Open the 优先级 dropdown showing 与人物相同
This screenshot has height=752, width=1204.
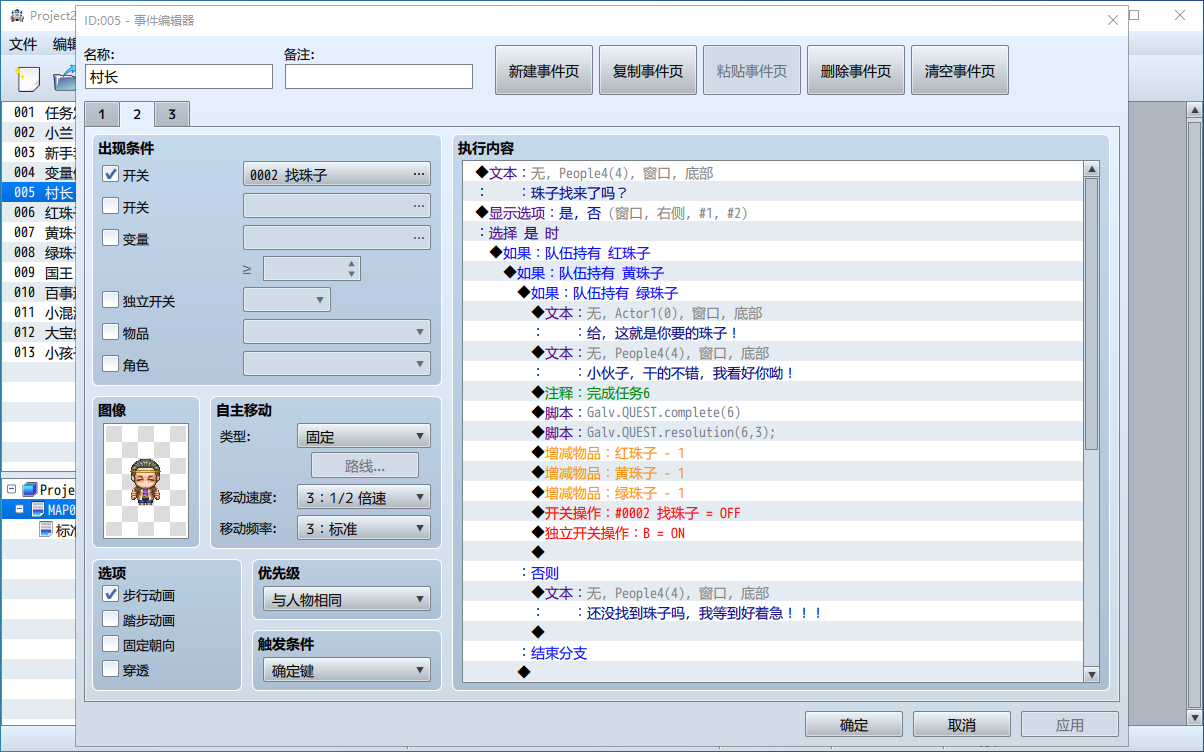[347, 599]
